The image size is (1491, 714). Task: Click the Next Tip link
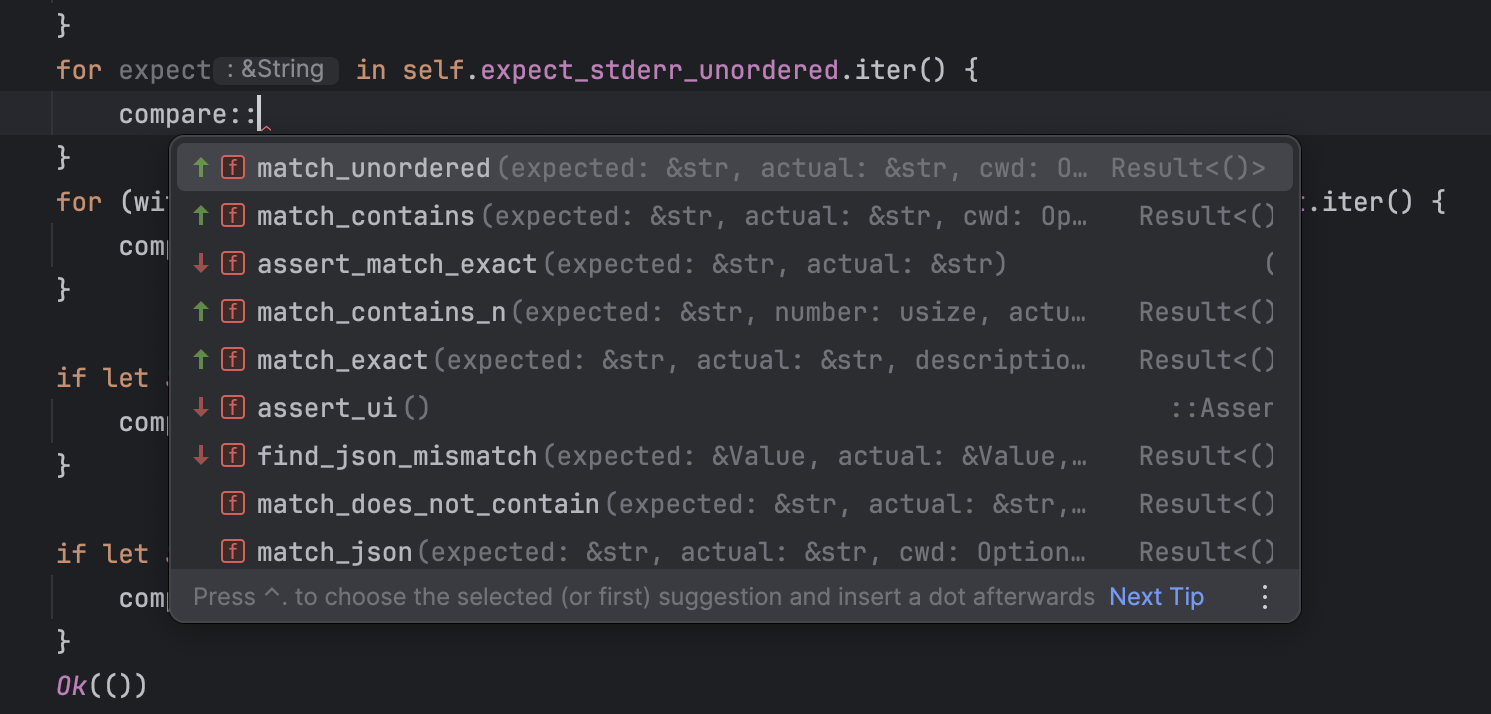(x=1156, y=596)
